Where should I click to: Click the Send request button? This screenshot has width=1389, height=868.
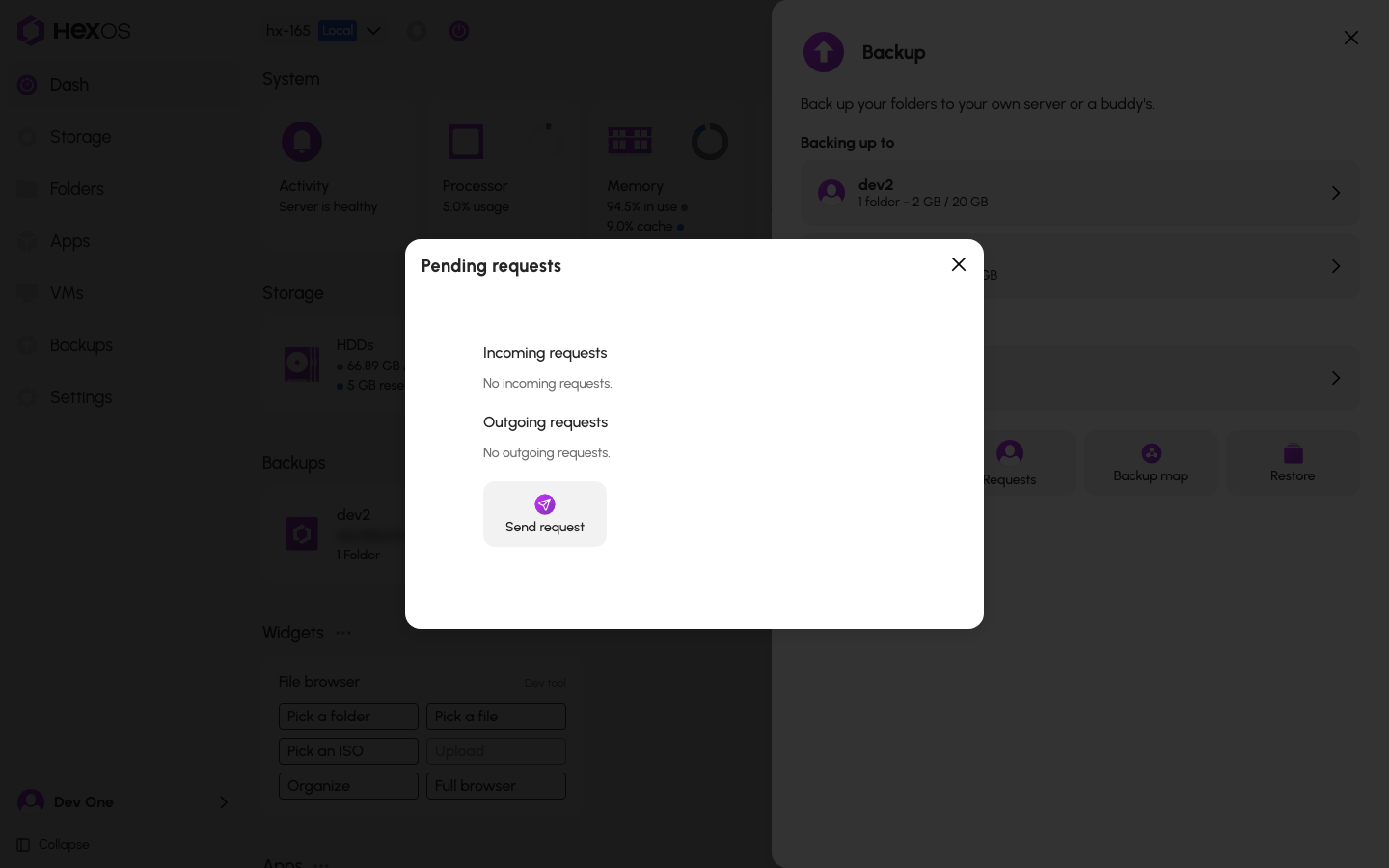coord(545,514)
